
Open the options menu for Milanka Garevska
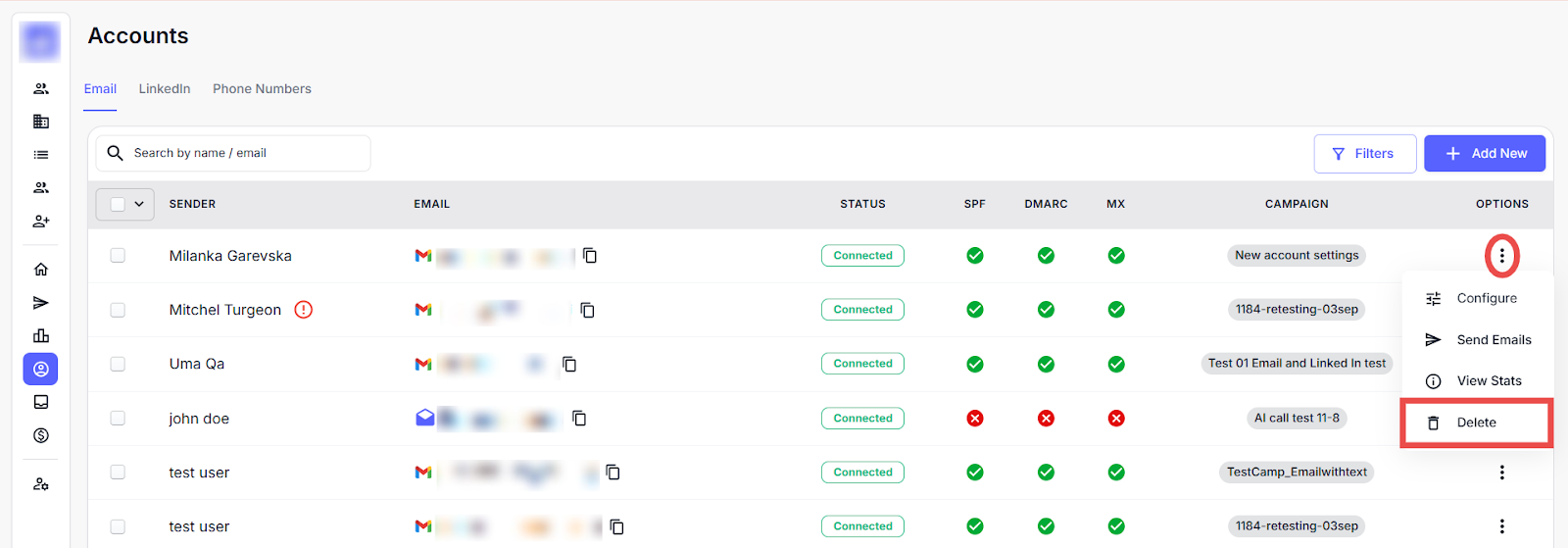[1501, 256]
